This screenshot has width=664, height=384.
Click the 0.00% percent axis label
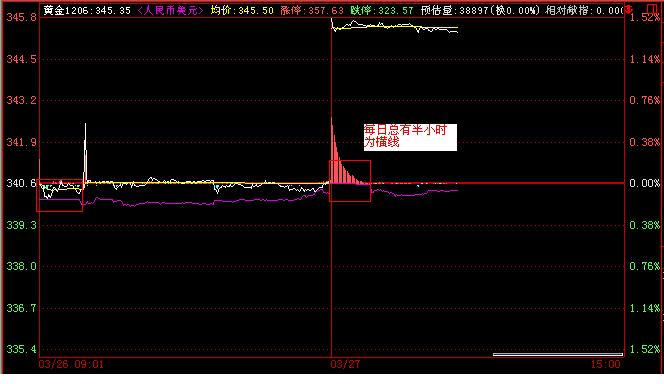(645, 183)
